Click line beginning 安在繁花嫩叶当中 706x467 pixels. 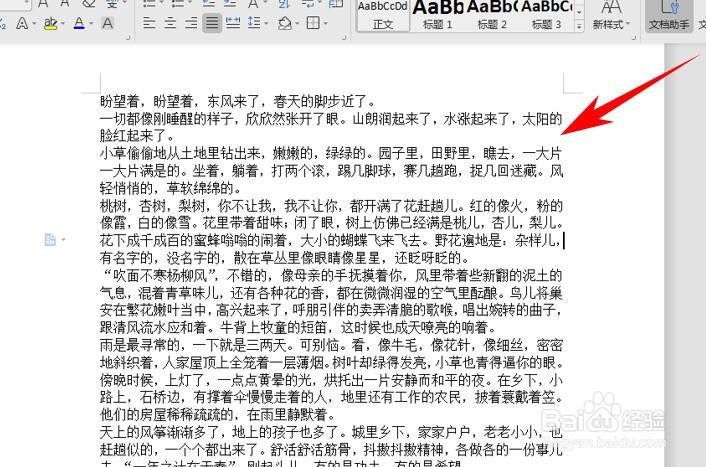click(331, 310)
